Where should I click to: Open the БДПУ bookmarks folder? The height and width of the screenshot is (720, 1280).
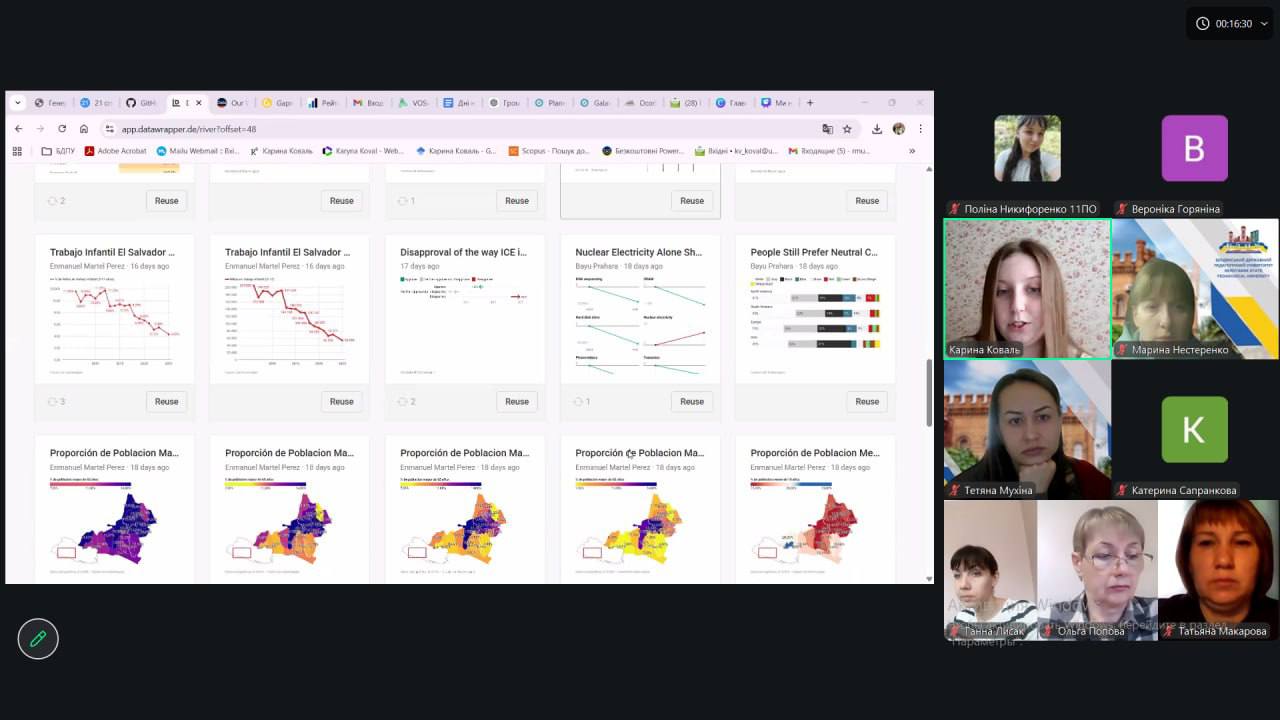[x=58, y=151]
